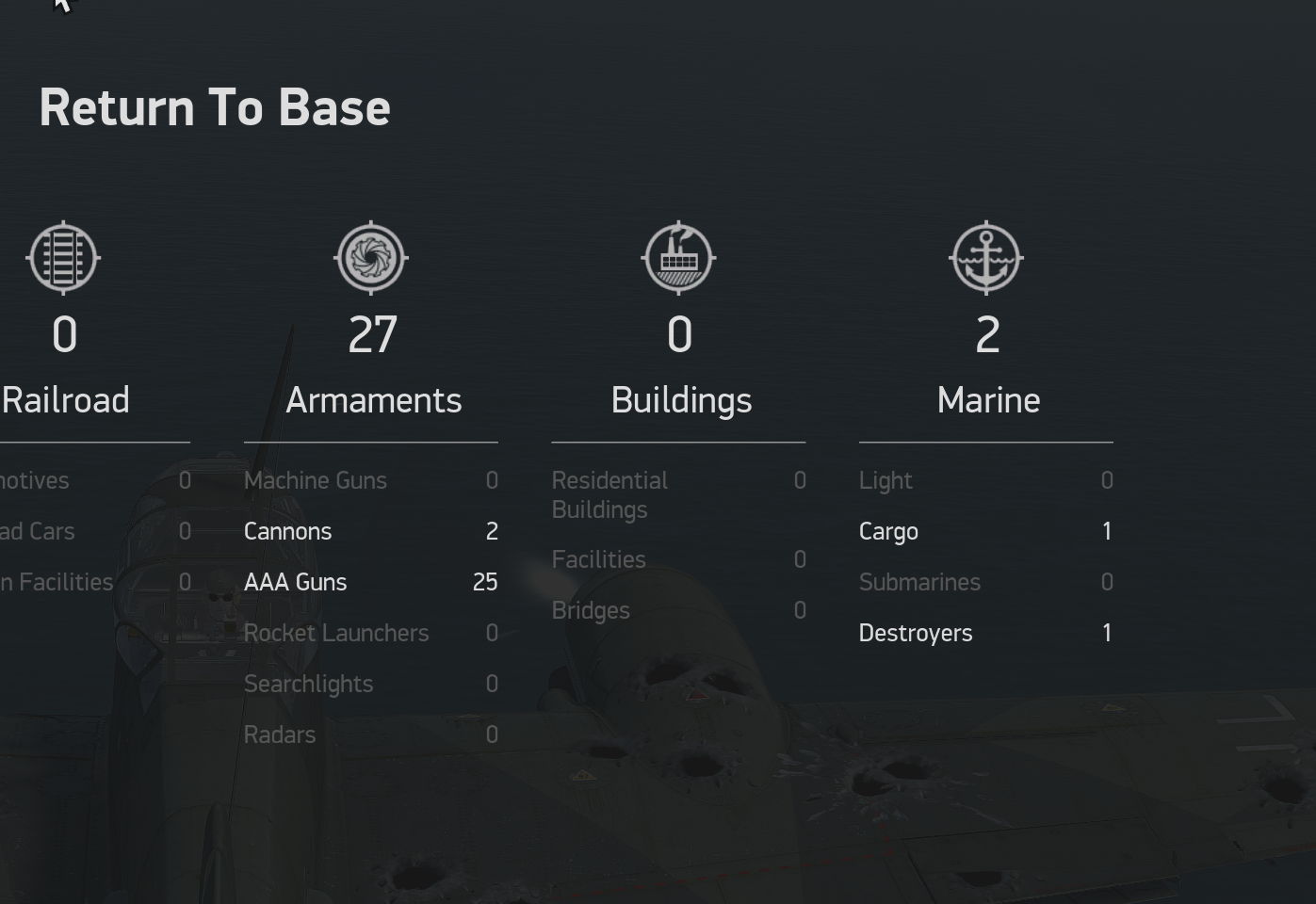This screenshot has width=1316, height=904.
Task: Click the Buildings category label
Action: (681, 400)
